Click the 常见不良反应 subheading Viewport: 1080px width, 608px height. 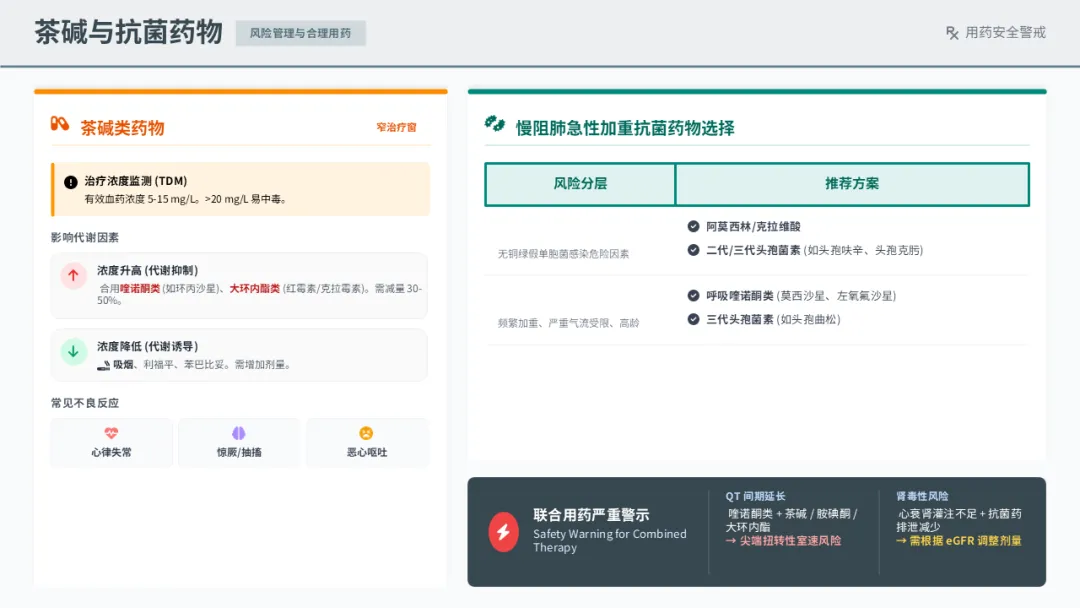click(85, 403)
